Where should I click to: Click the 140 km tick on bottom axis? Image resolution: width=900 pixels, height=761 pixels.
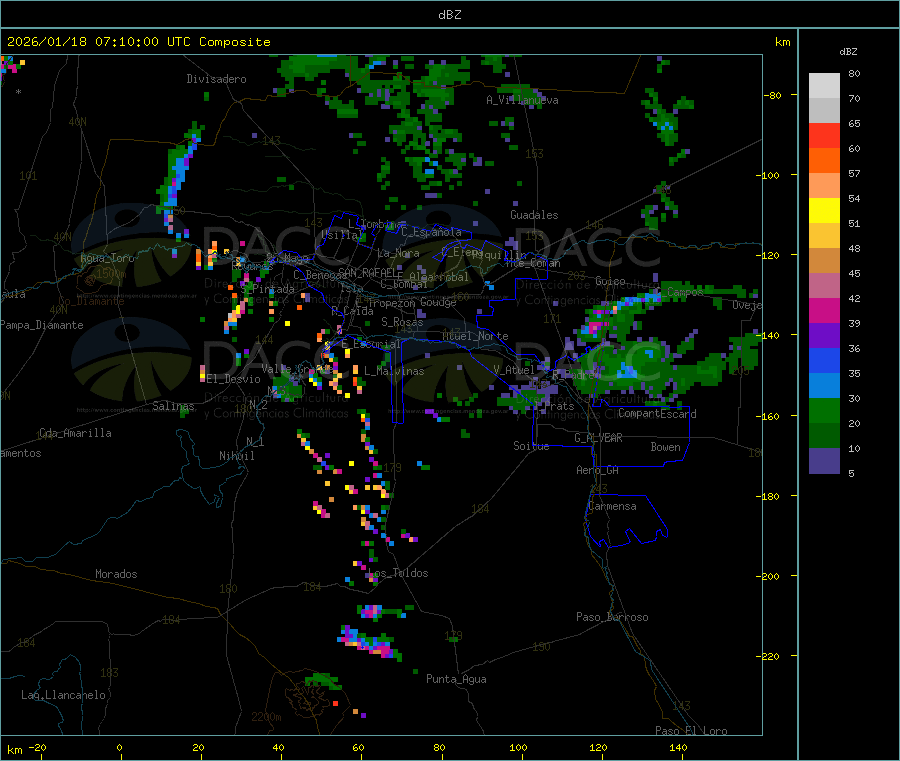[678, 747]
